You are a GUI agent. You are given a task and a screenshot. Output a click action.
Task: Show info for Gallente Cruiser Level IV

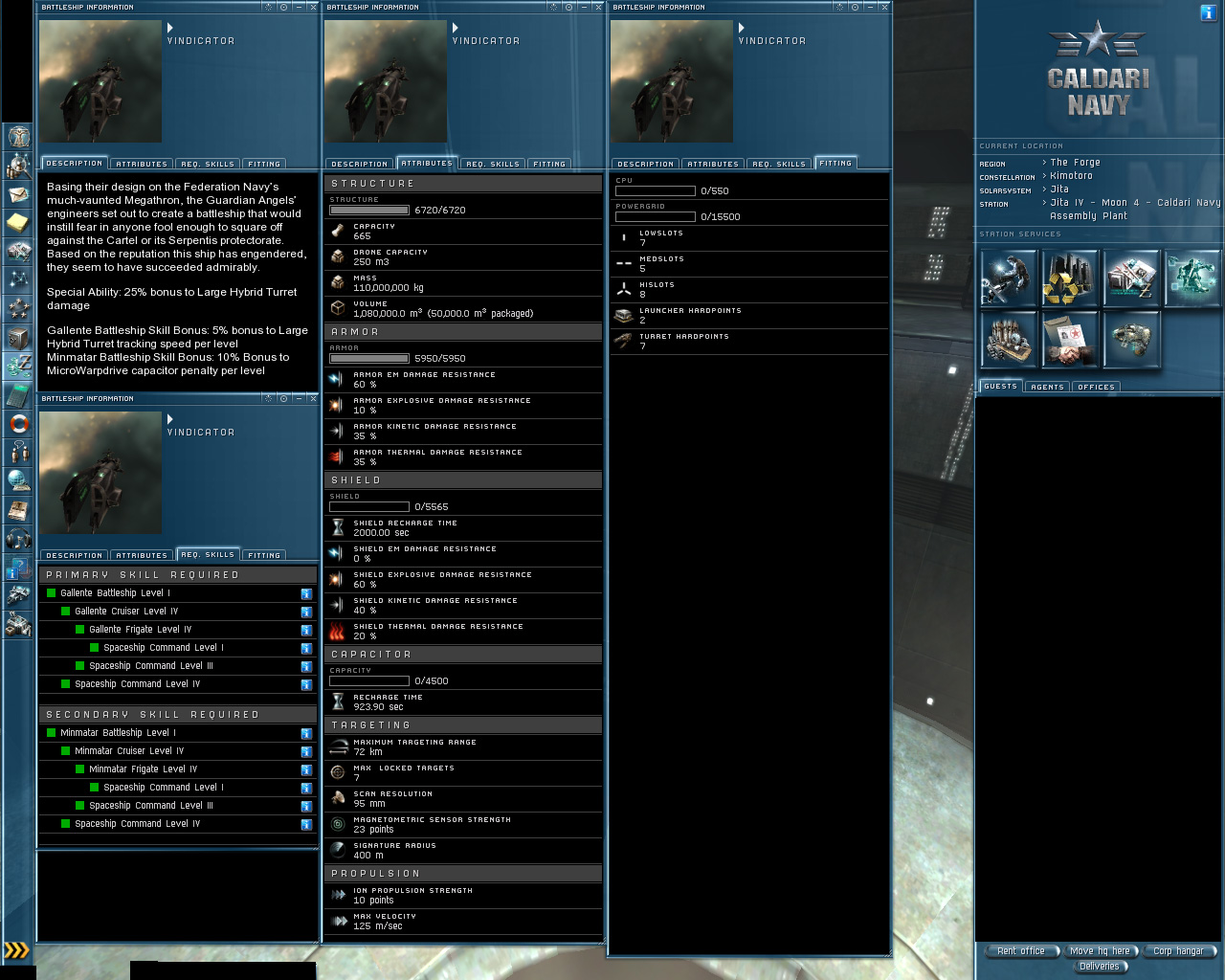(306, 612)
